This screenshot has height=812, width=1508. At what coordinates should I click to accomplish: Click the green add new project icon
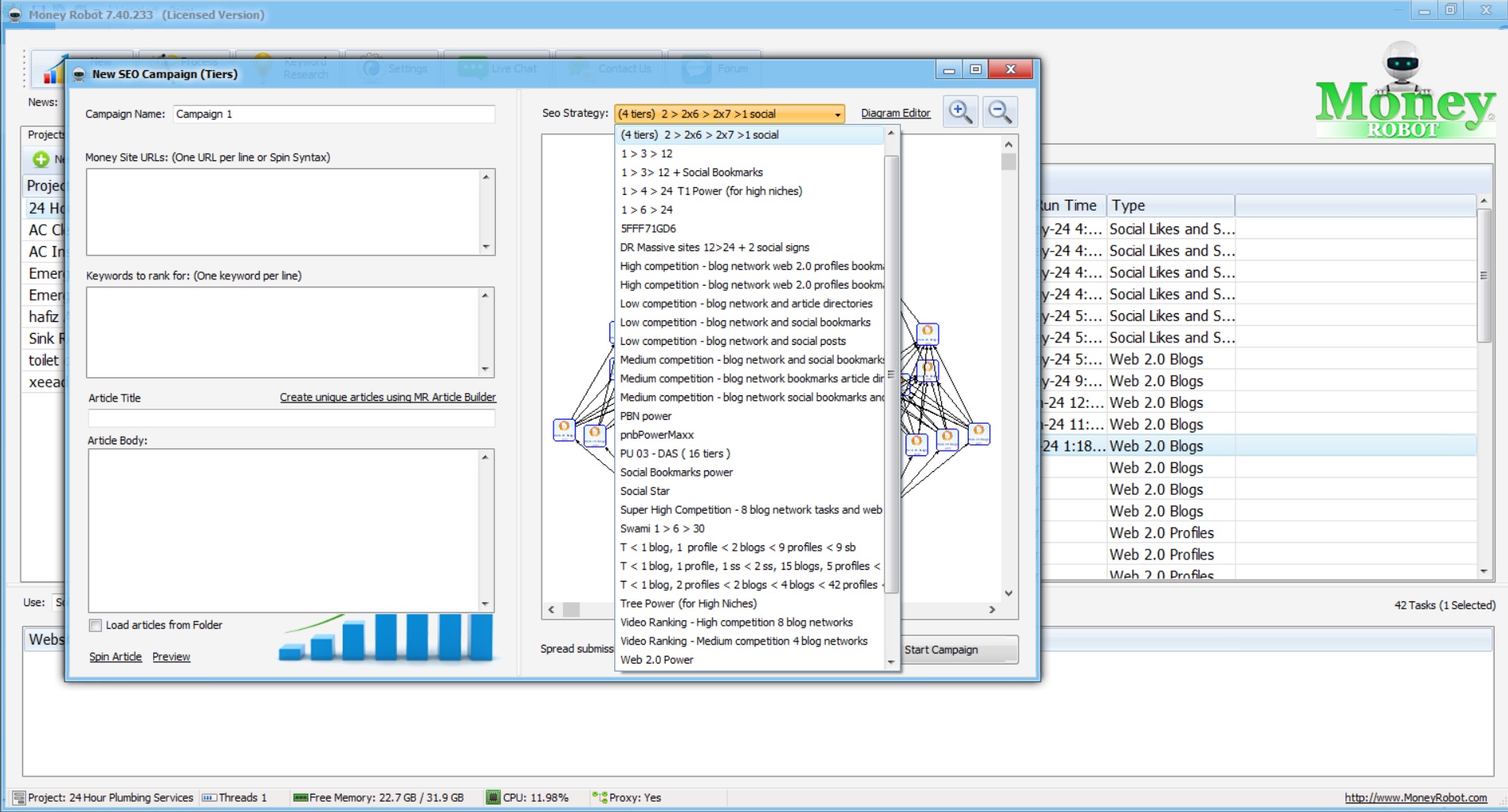[41, 159]
